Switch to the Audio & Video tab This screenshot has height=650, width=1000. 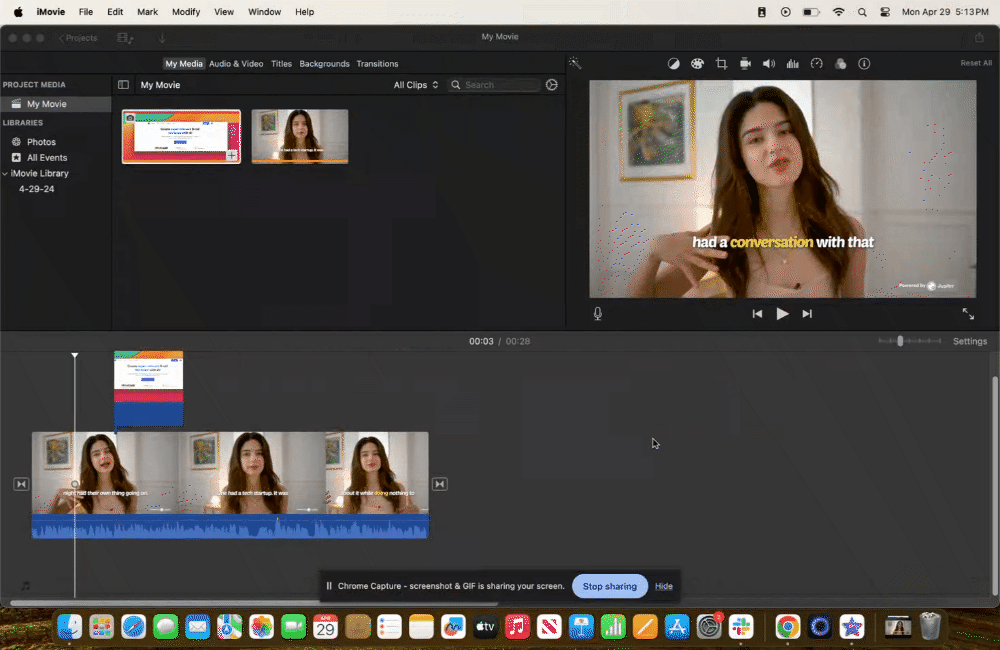tap(236, 64)
